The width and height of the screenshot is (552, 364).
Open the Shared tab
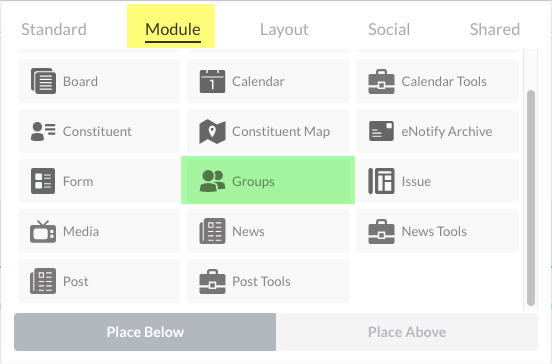pos(495,29)
